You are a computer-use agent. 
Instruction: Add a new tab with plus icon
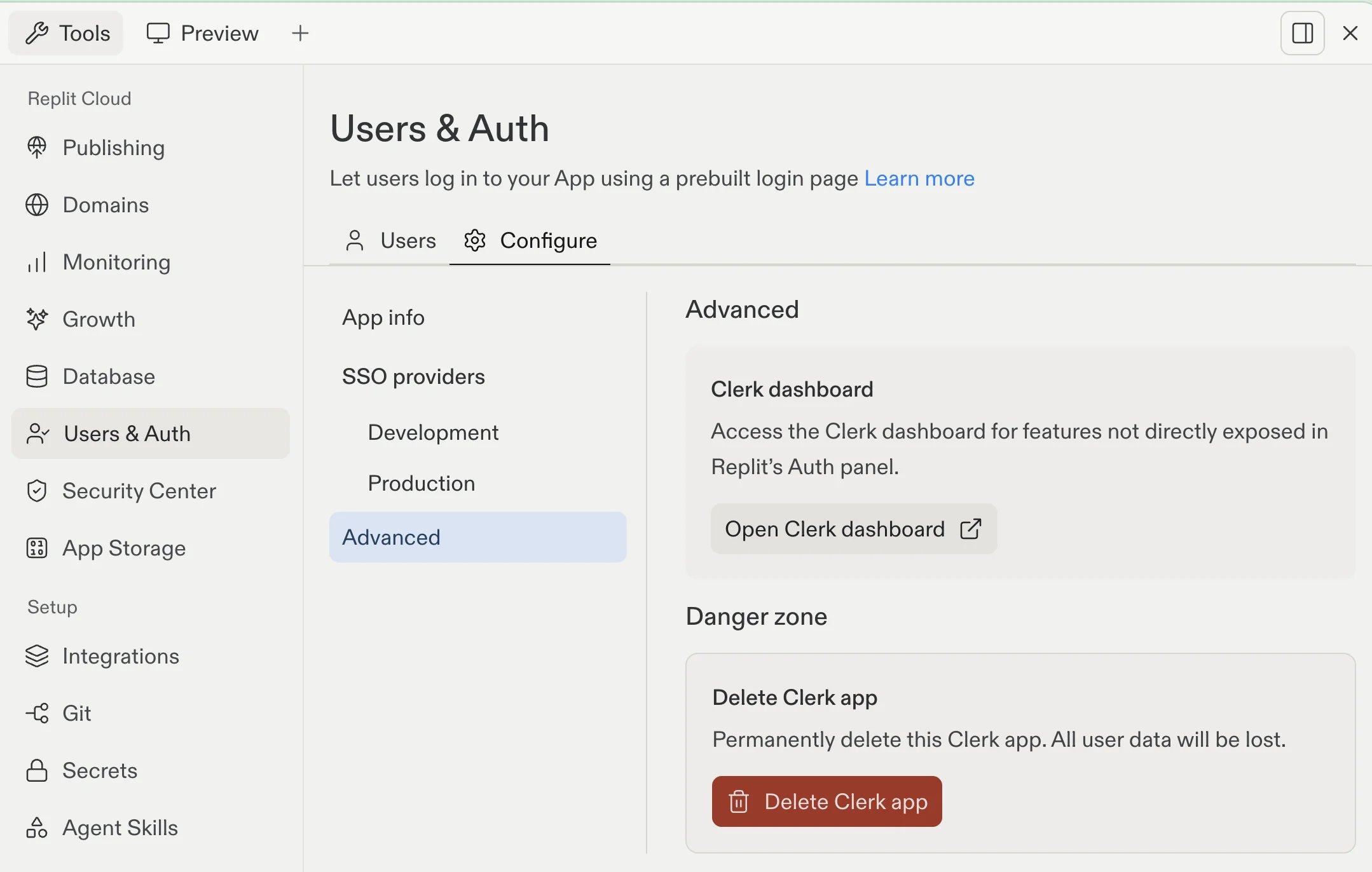[x=300, y=33]
